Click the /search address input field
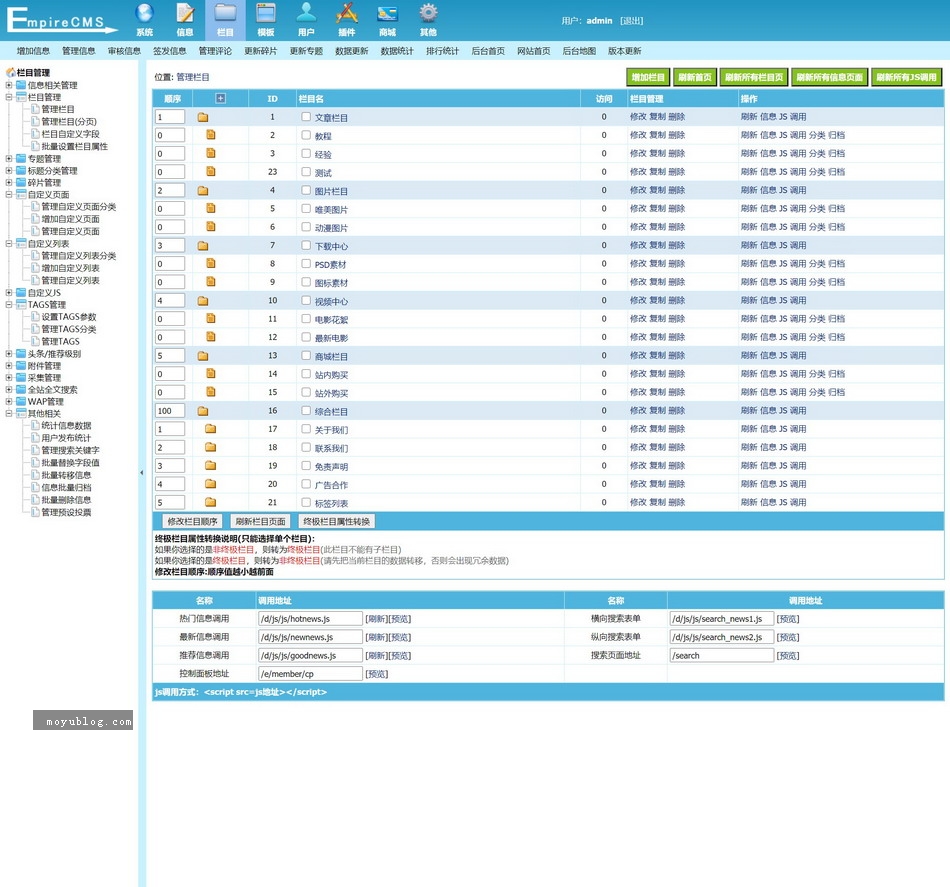This screenshot has width=950, height=887. (722, 655)
